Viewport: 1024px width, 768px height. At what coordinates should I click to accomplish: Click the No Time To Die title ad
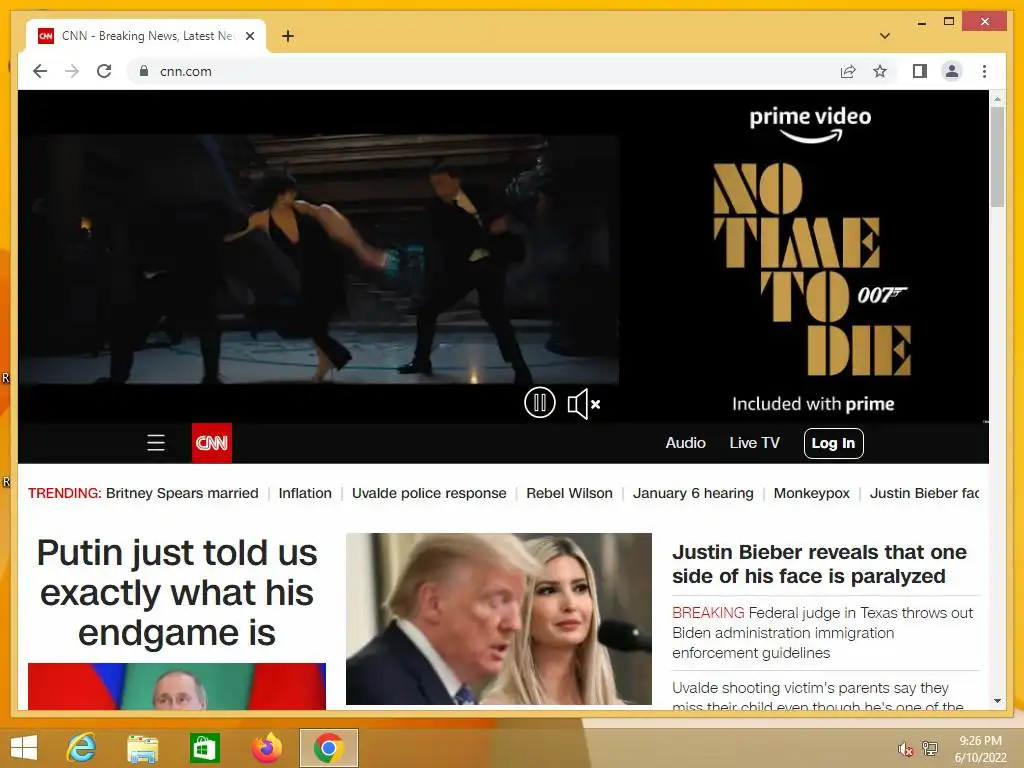click(812, 269)
